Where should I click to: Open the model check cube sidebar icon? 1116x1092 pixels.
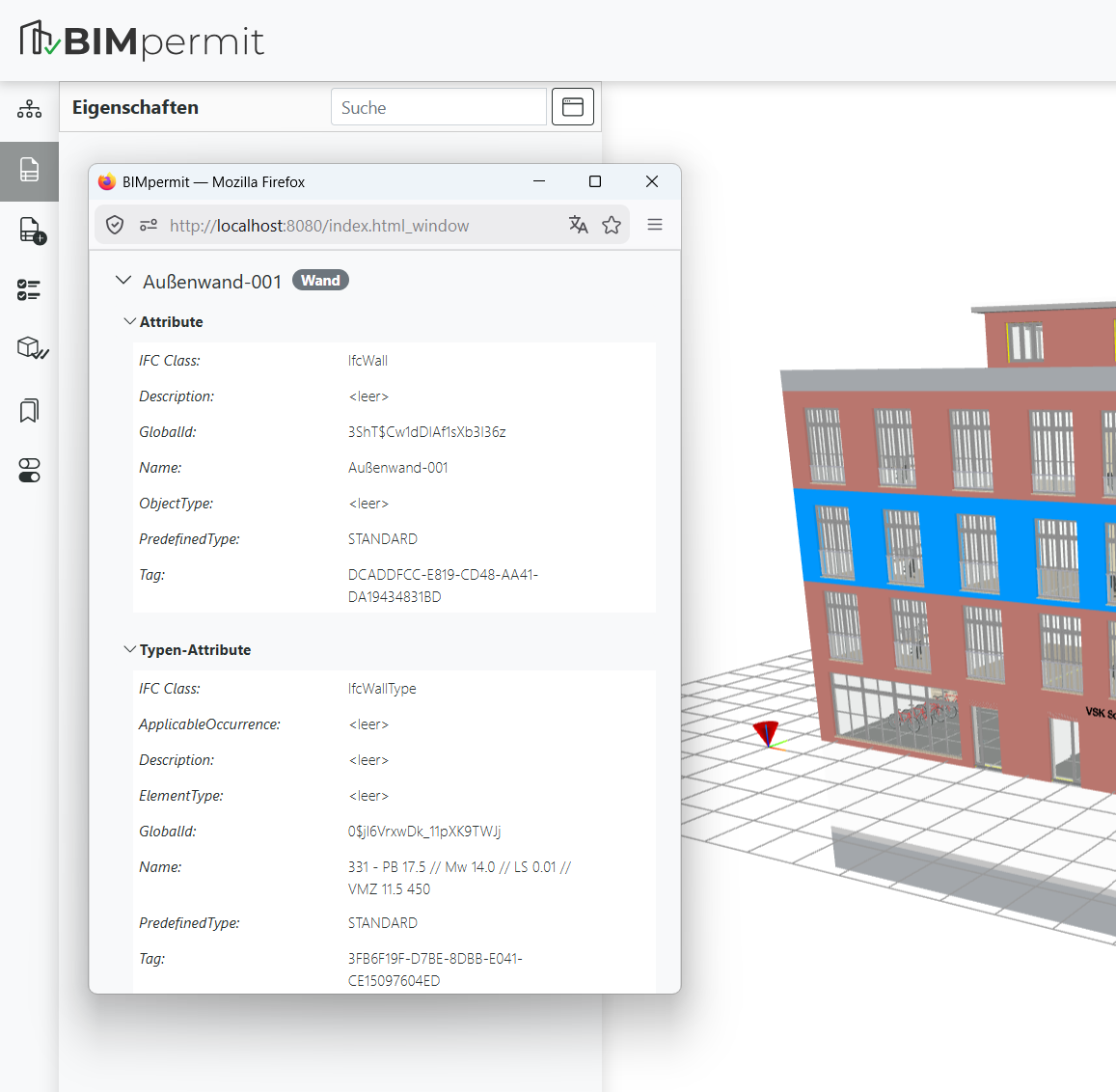pos(32,348)
